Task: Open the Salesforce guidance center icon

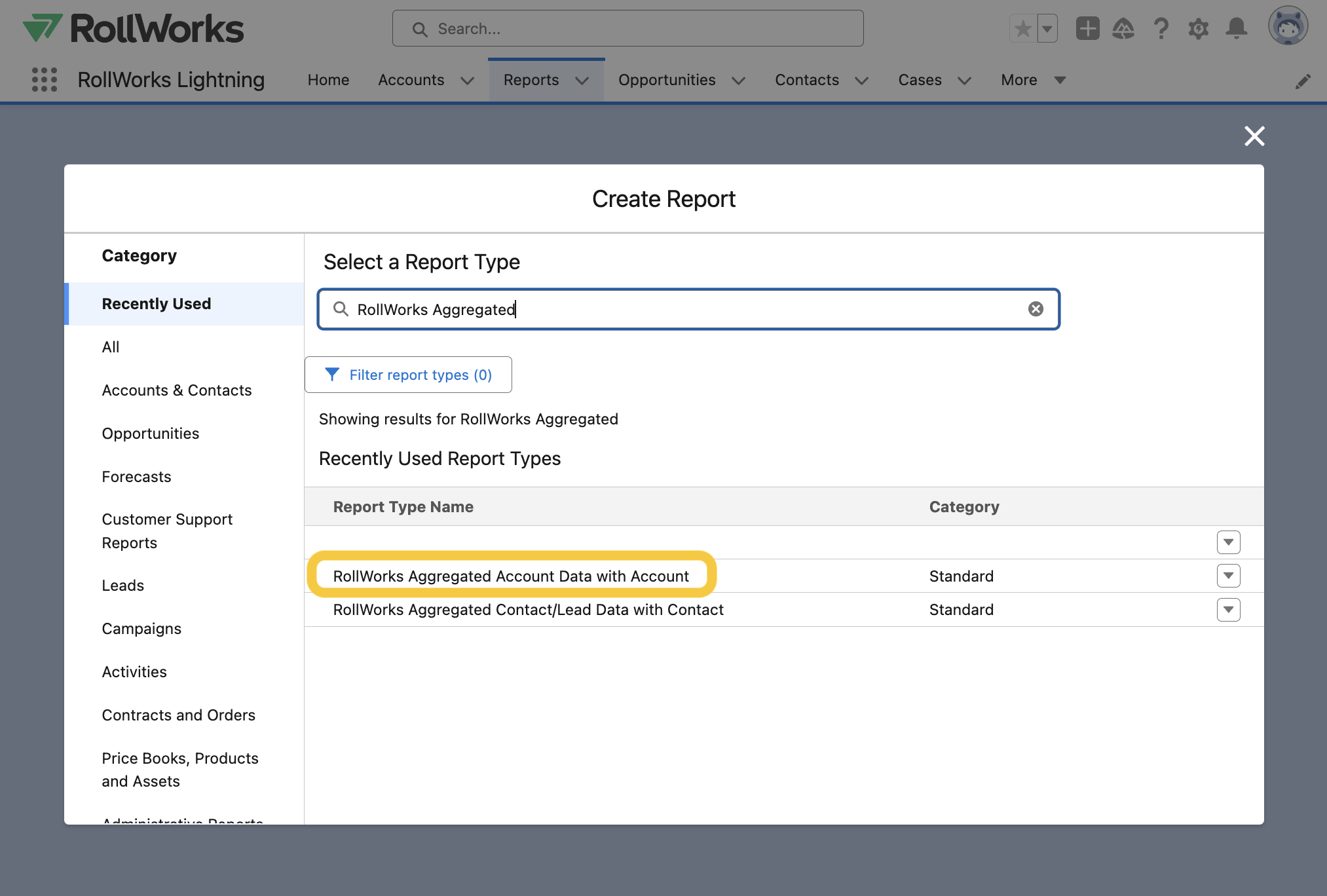Action: coord(1123,28)
